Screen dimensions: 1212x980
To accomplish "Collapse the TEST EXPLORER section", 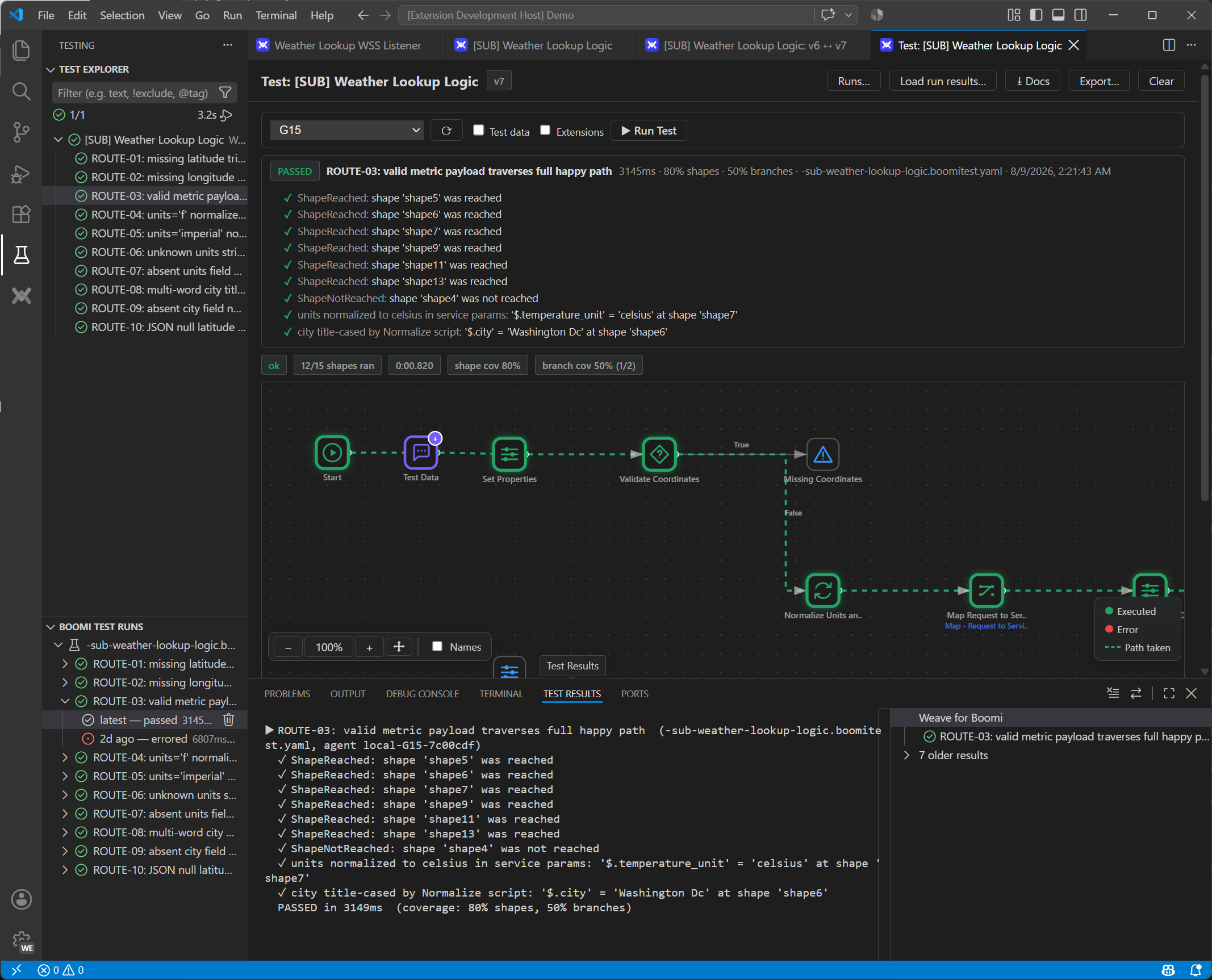I will coord(51,69).
